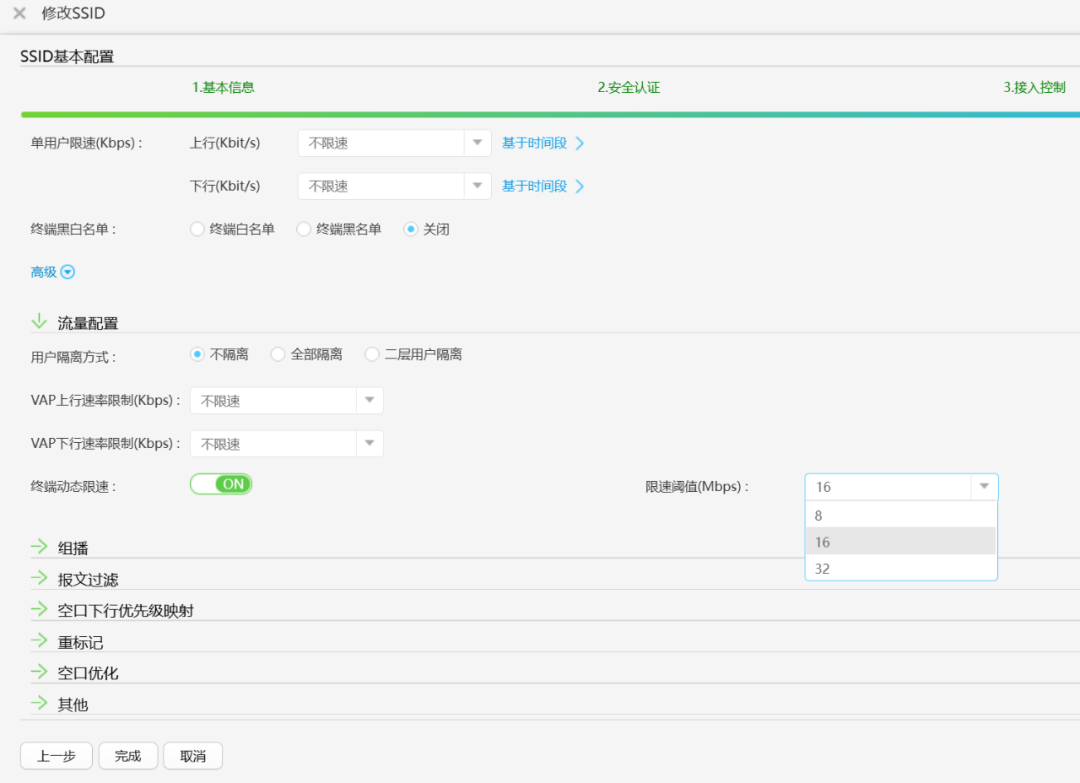1080x783 pixels.
Task: Choose 32 in the 限速阈值 list
Action: pos(900,568)
